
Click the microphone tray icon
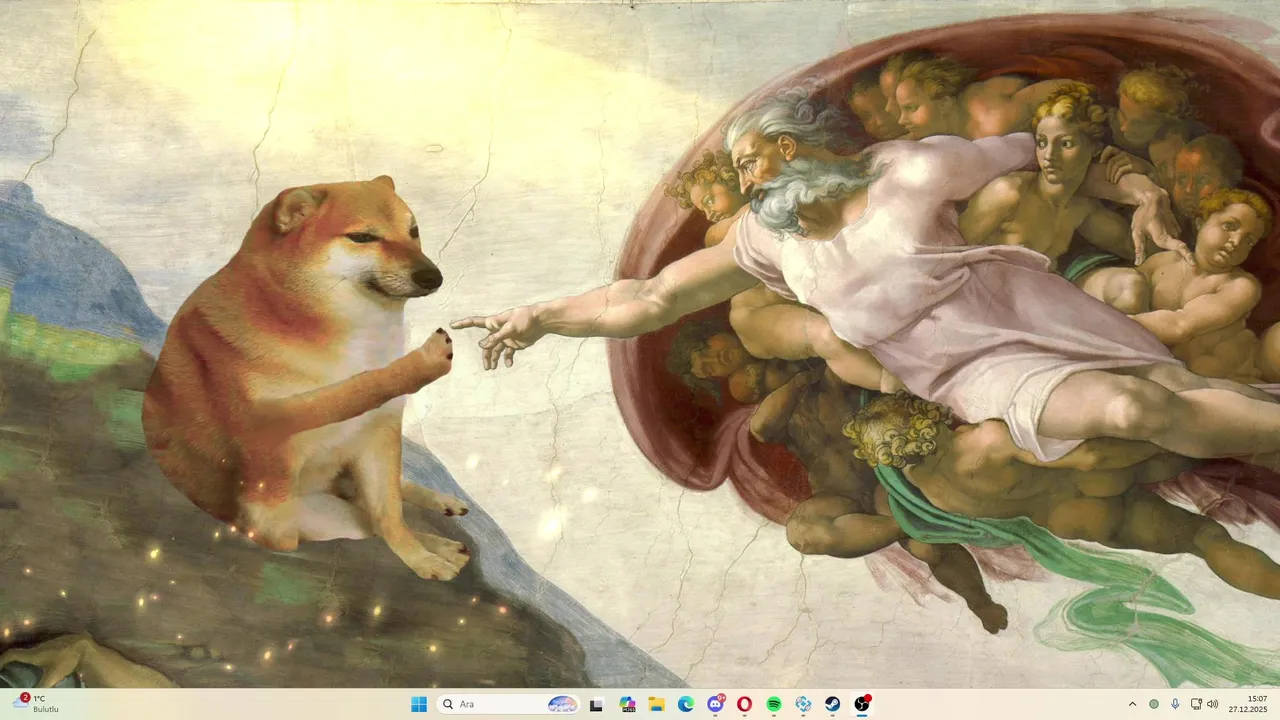click(1175, 704)
